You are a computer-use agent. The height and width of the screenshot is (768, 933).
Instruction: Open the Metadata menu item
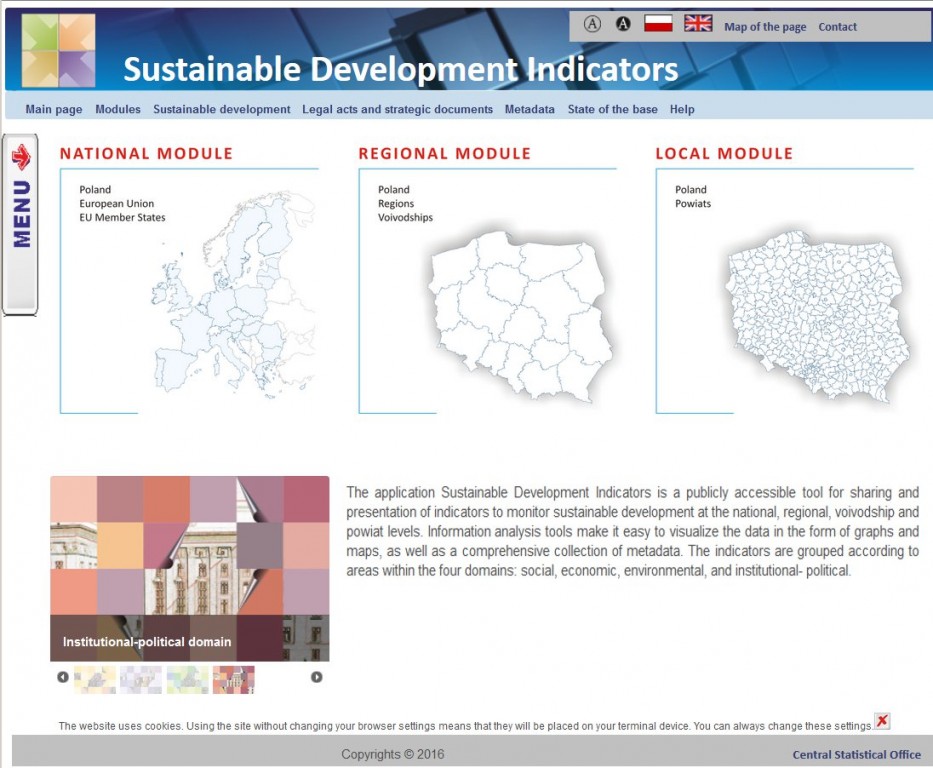[530, 109]
